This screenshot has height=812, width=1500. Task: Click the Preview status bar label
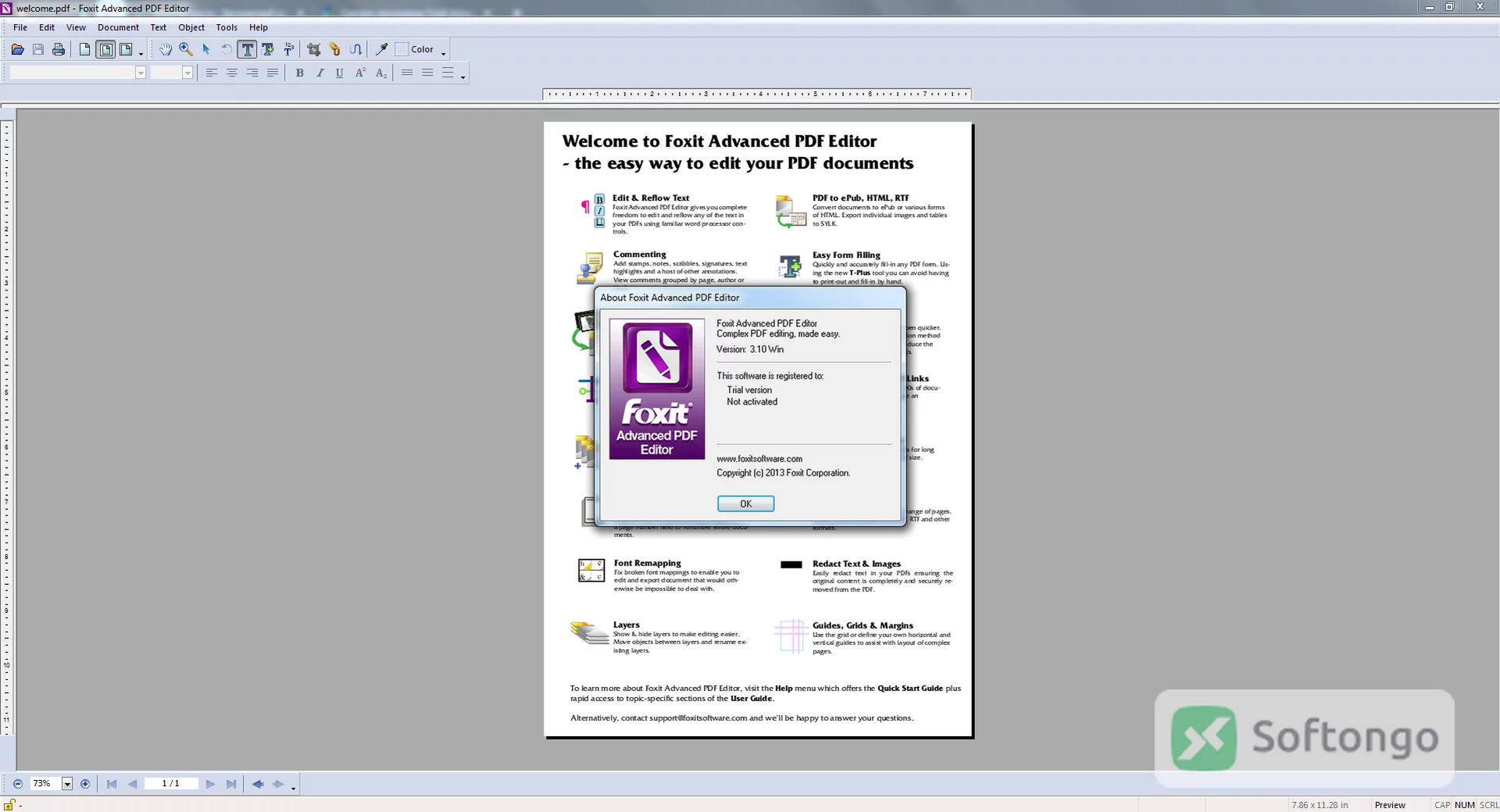click(x=1390, y=805)
